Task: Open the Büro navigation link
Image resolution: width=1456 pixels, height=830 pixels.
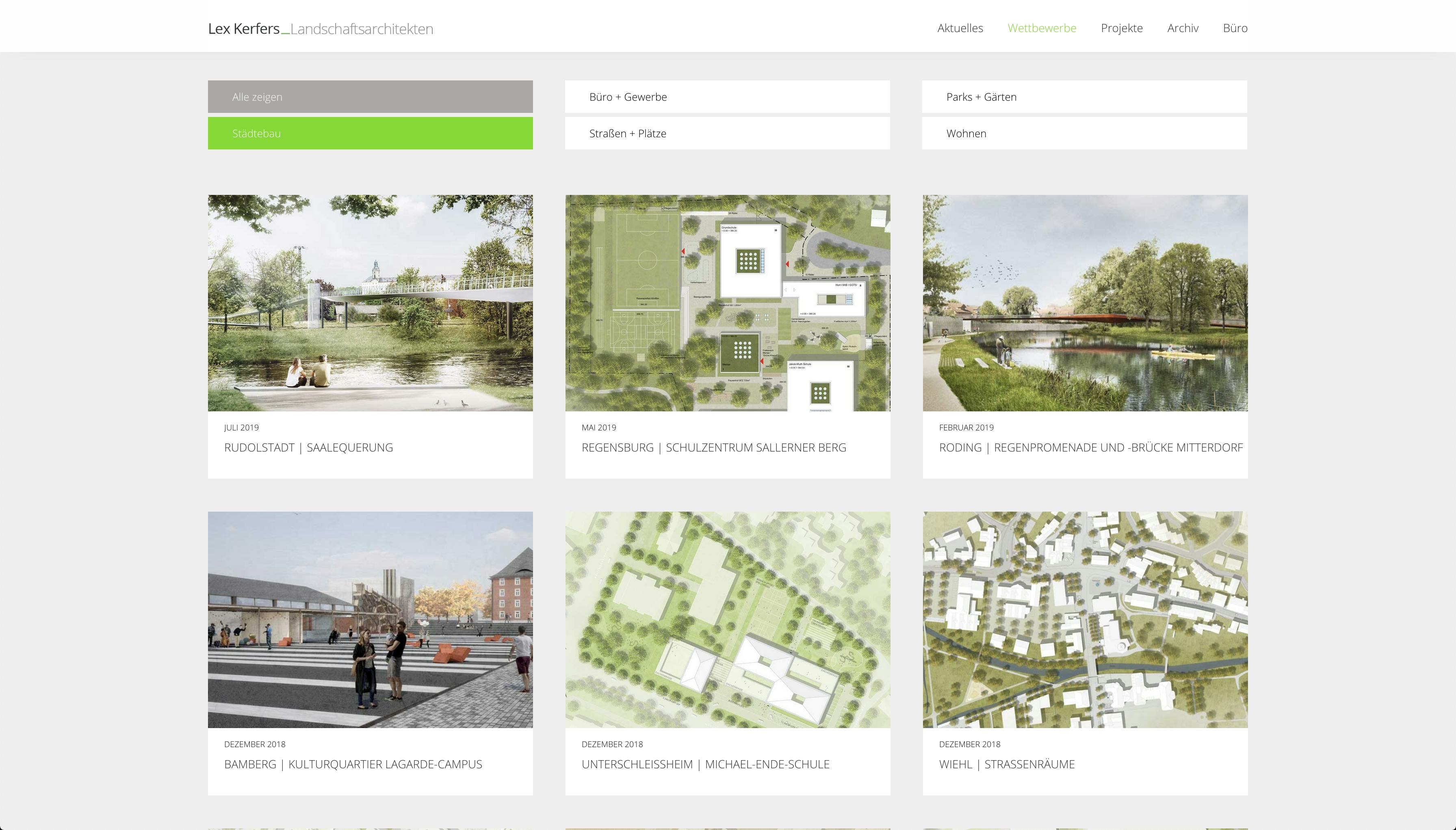Action: click(1235, 28)
